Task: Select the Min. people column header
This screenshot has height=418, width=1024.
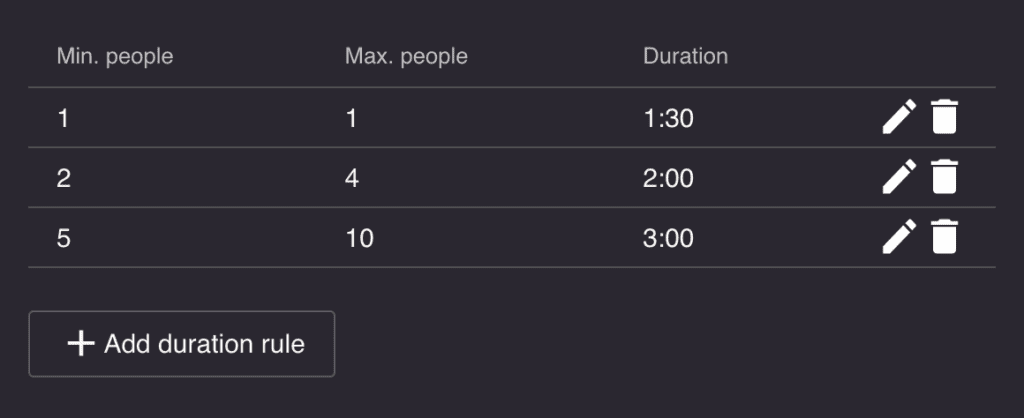Action: point(115,56)
